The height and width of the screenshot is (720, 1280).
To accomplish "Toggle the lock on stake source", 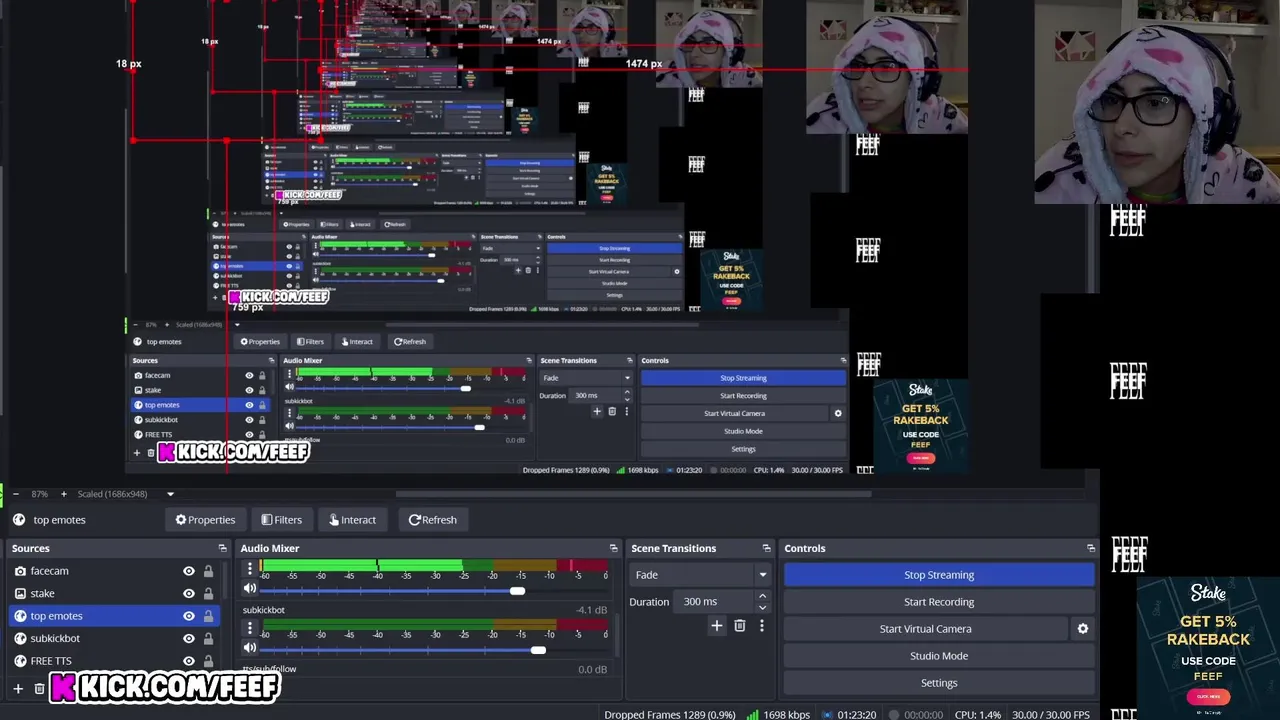I will (208, 593).
